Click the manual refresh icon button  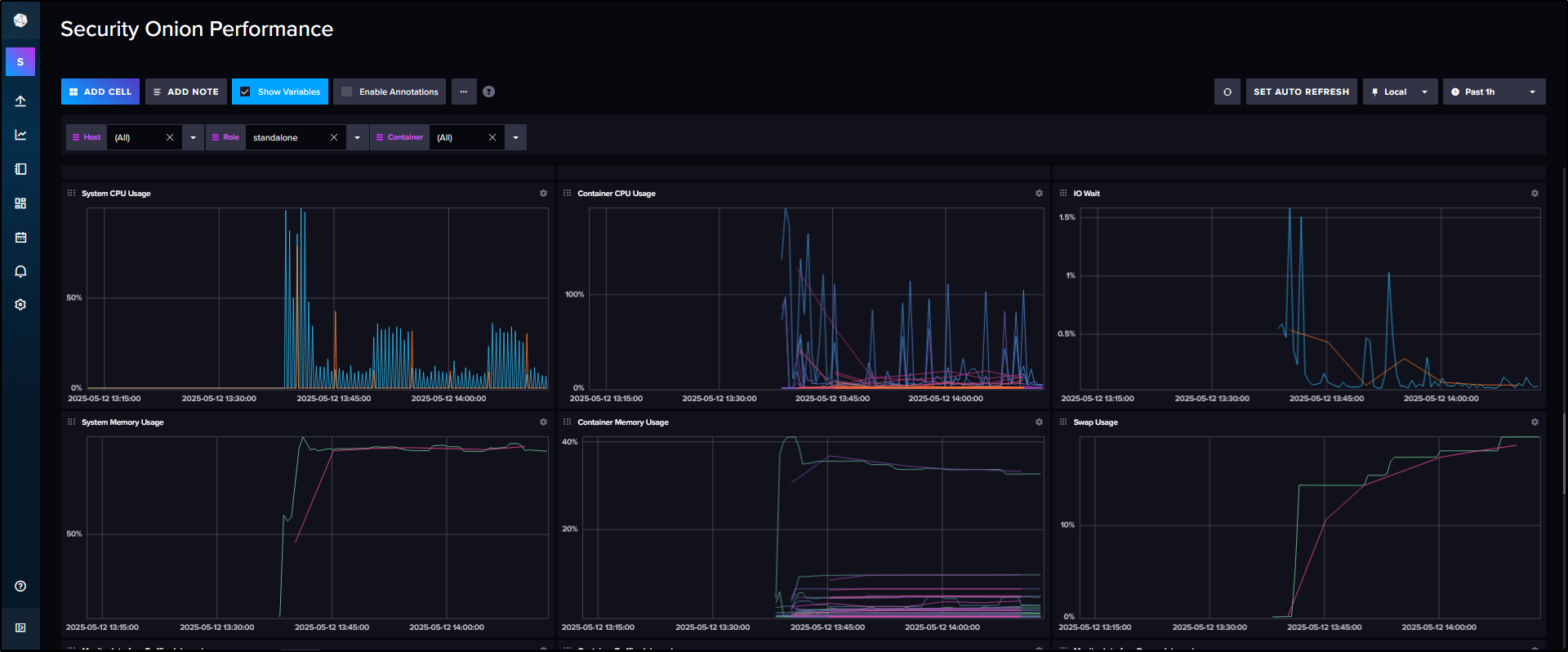(1227, 92)
